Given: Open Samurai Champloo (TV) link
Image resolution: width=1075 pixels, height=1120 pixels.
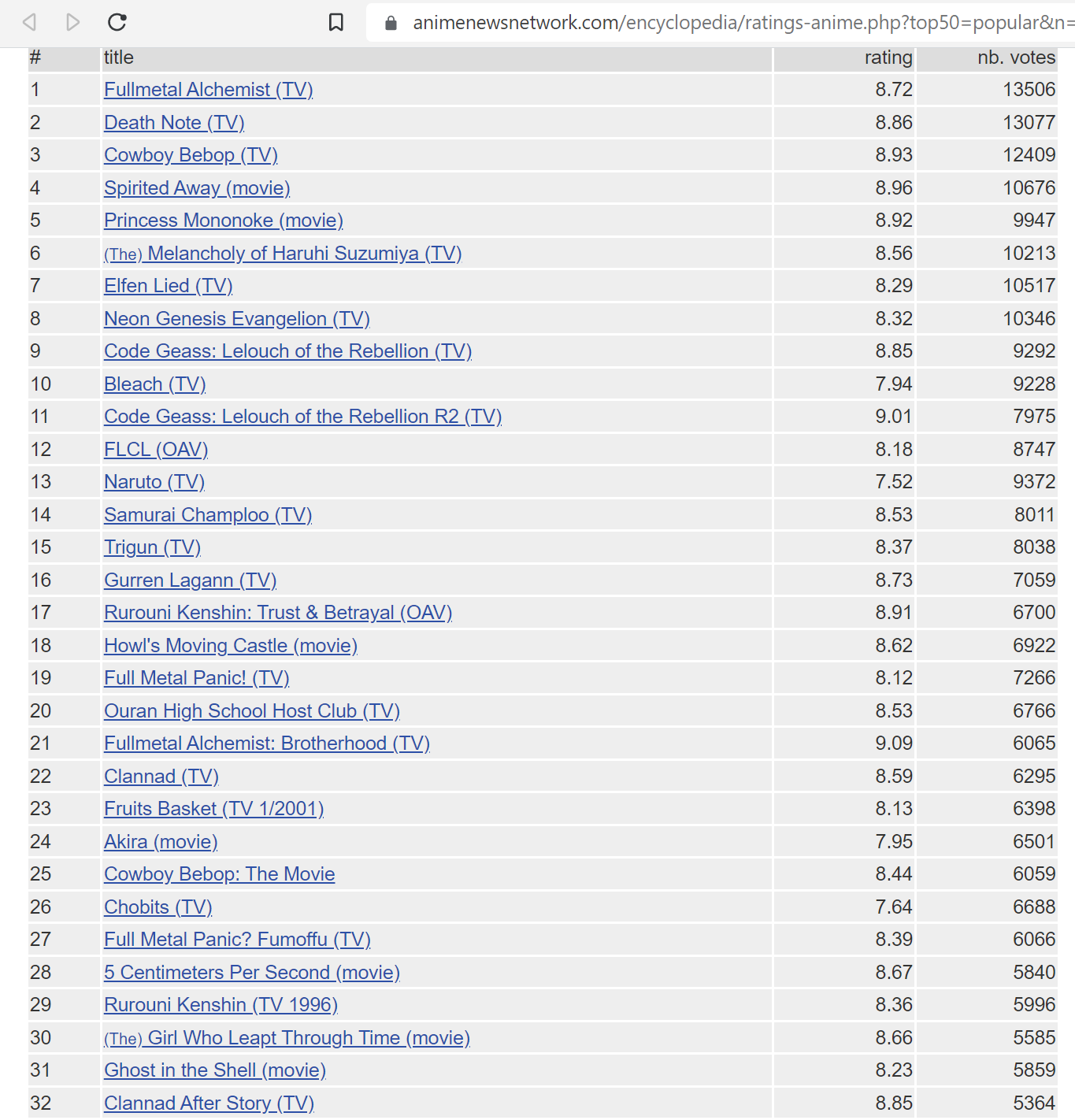Looking at the screenshot, I should point(208,515).
